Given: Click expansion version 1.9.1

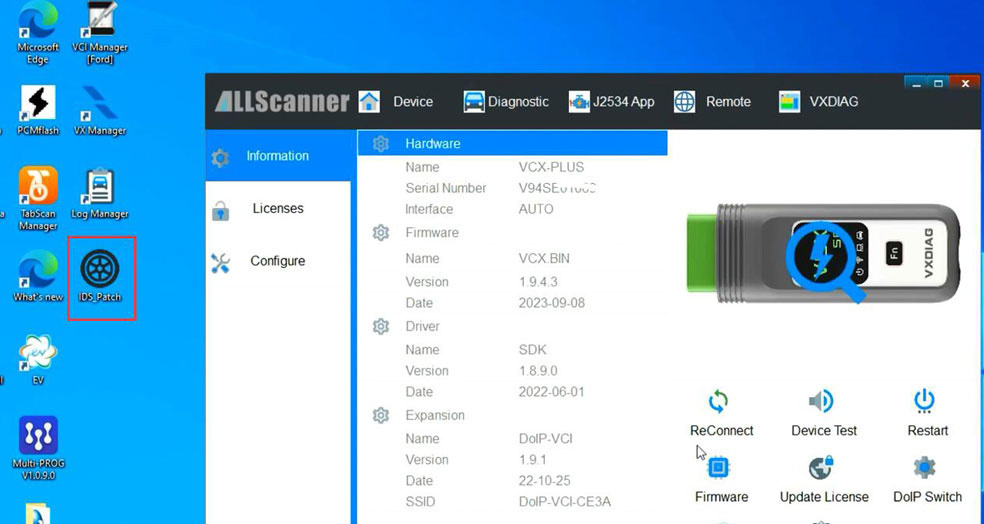Looking at the screenshot, I should tap(532, 460).
